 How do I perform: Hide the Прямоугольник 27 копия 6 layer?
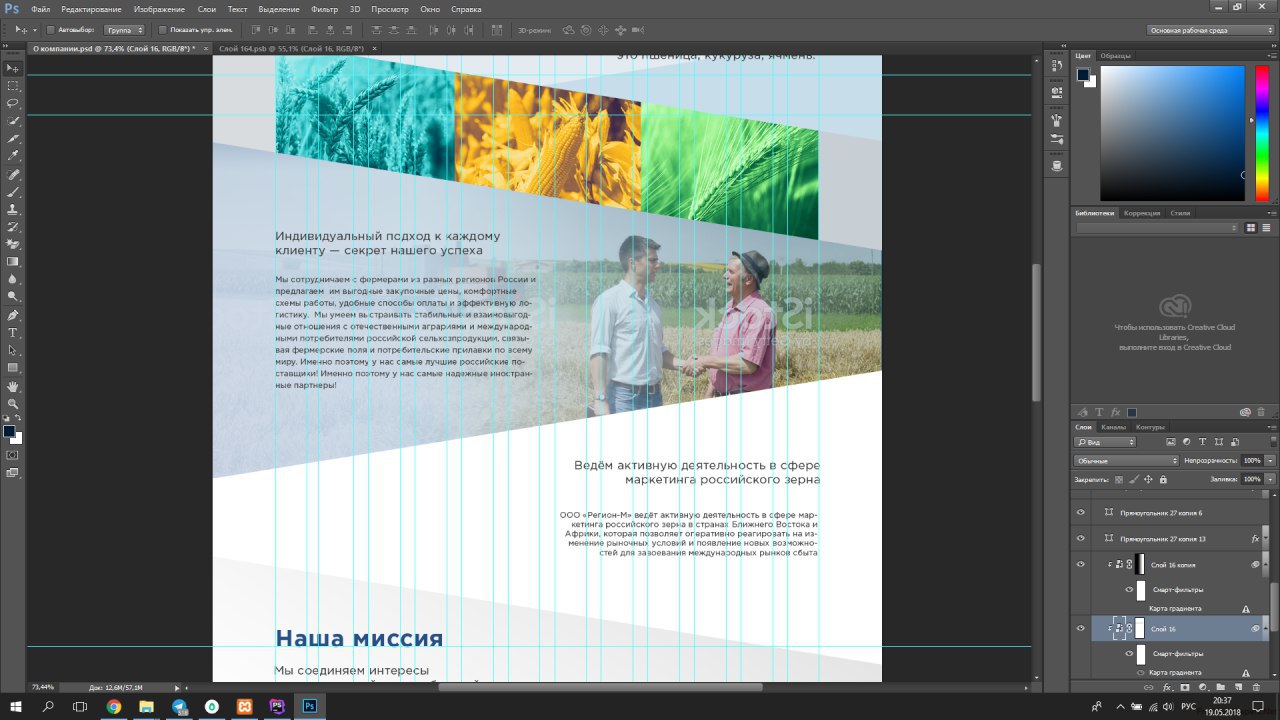click(1080, 512)
